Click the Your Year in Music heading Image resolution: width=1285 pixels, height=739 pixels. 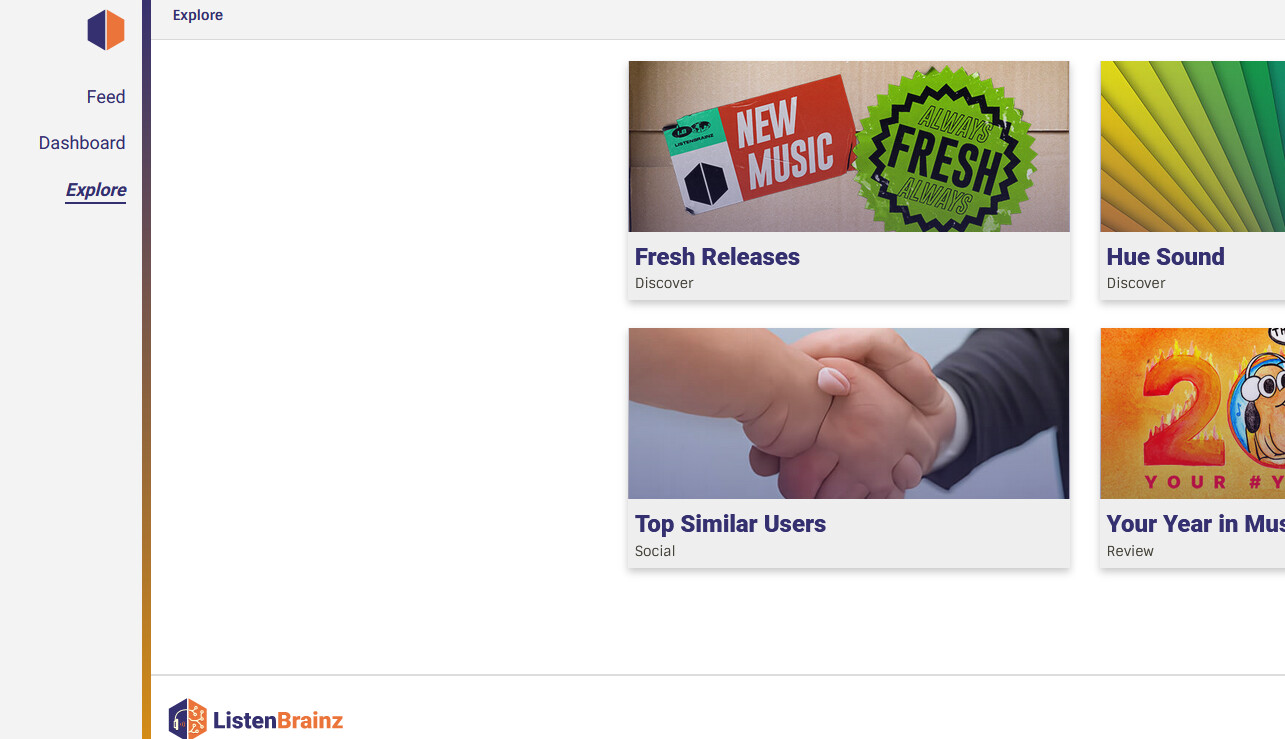coord(1195,524)
